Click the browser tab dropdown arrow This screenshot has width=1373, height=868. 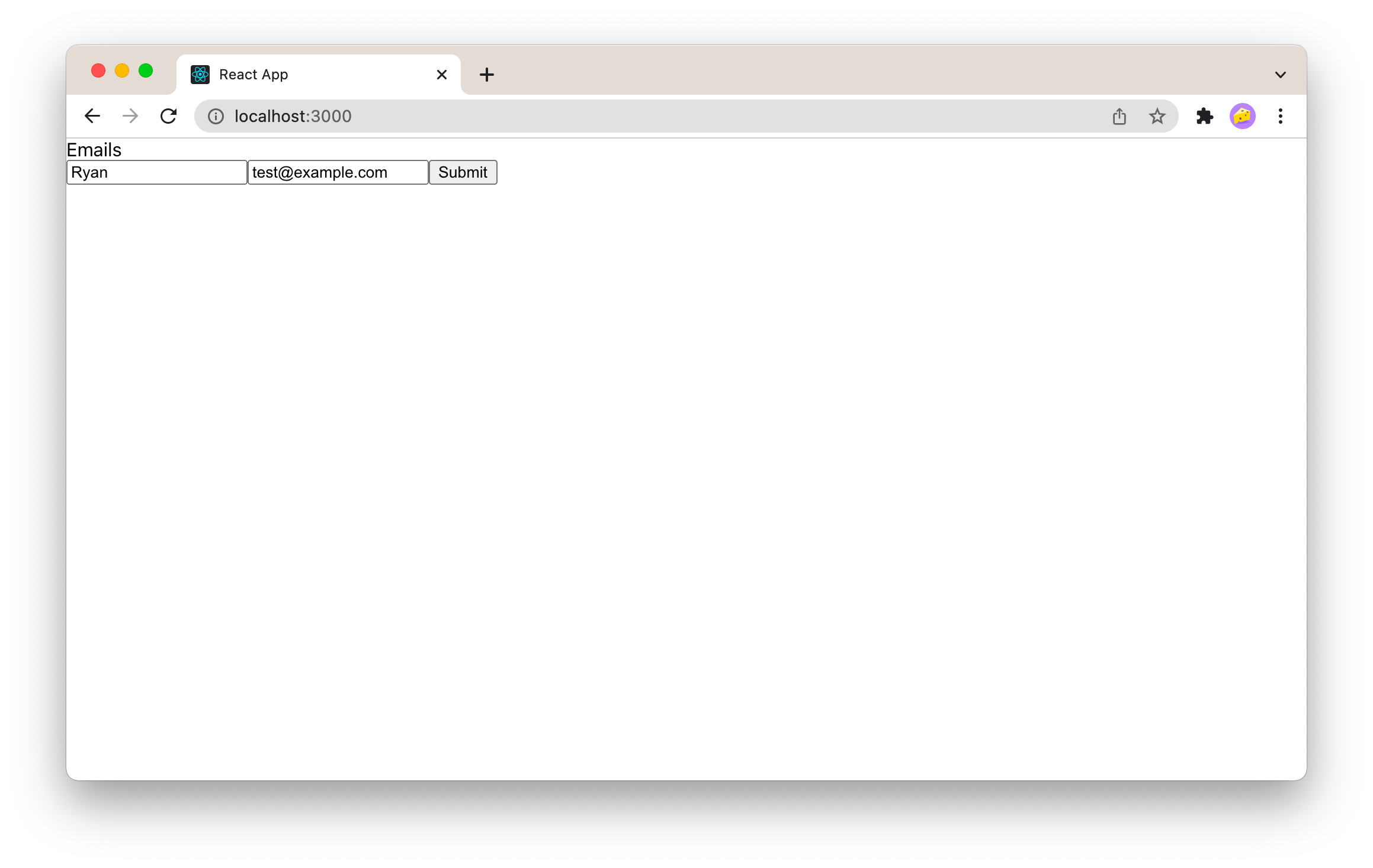coord(1280,75)
